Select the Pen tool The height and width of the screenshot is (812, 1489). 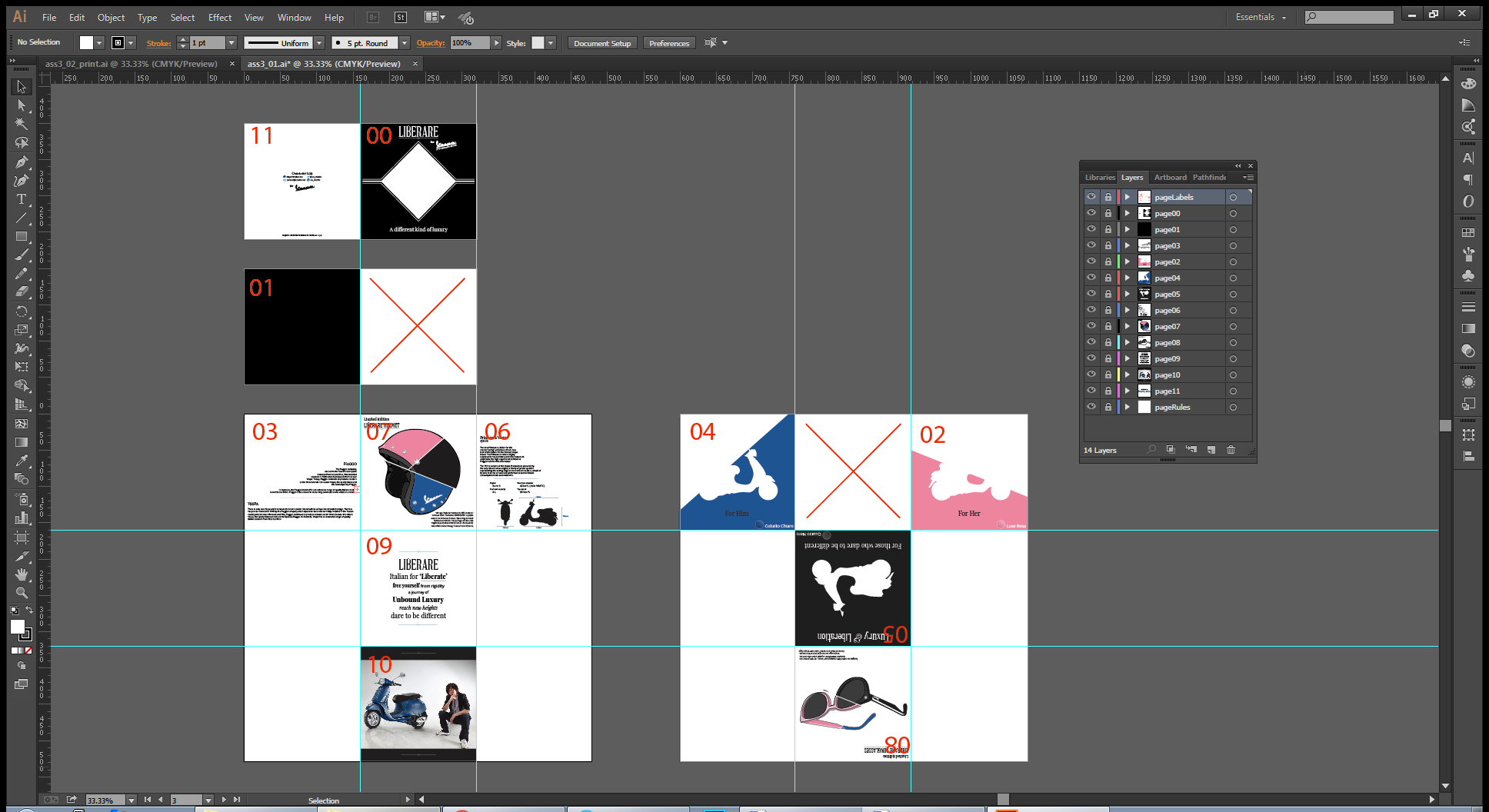(x=22, y=161)
